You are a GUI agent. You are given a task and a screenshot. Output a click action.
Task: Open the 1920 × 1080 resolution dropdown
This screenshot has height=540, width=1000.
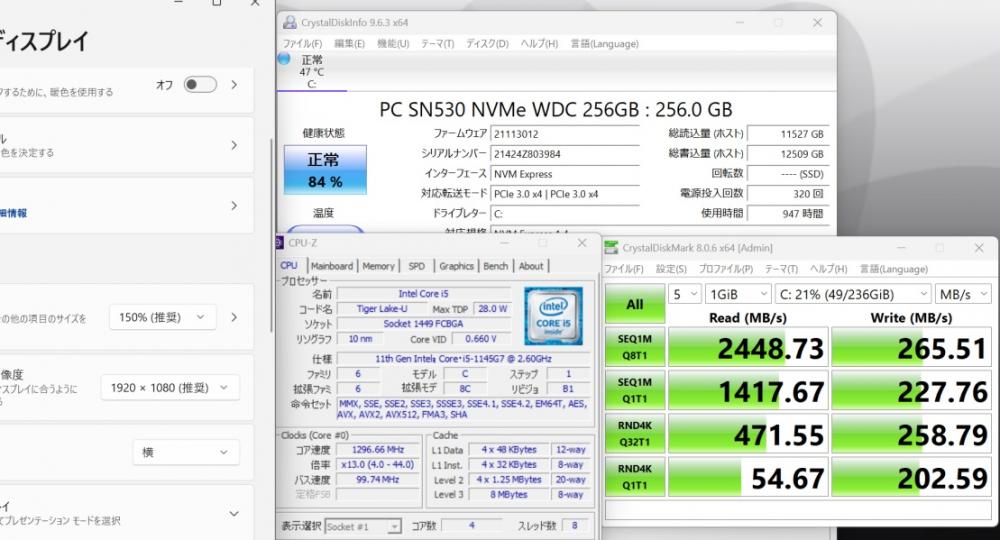pos(170,388)
